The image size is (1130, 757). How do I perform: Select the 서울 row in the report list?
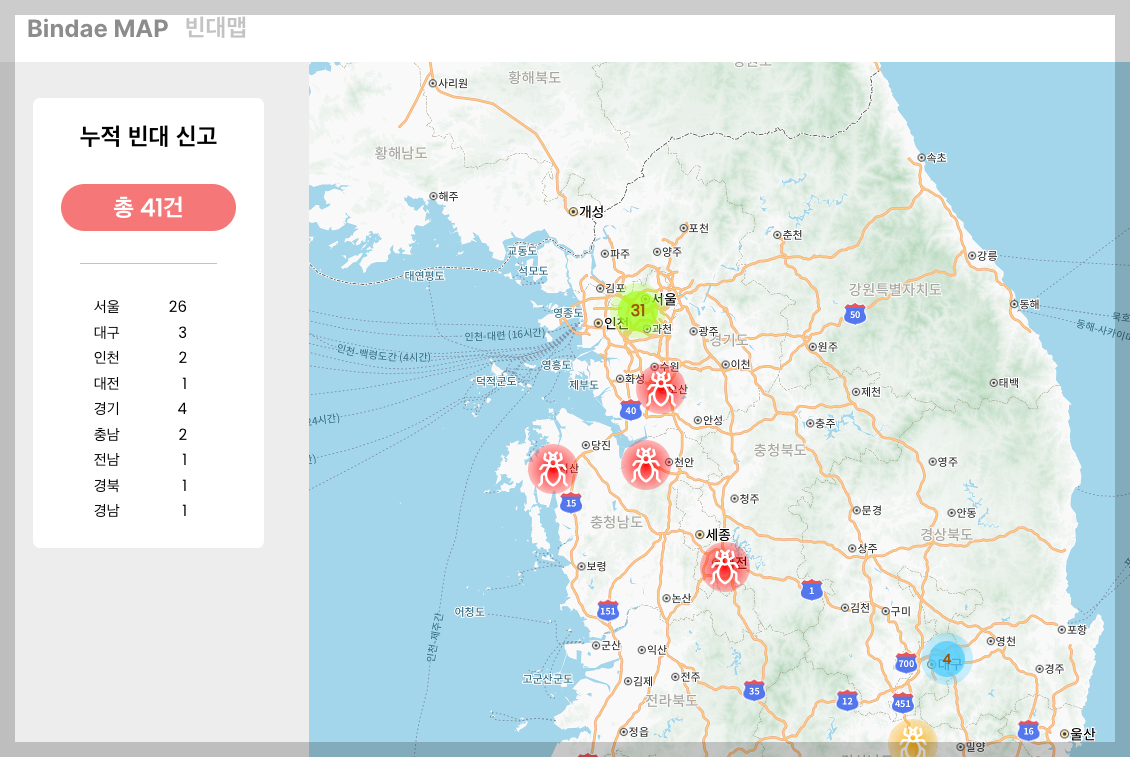[148, 306]
